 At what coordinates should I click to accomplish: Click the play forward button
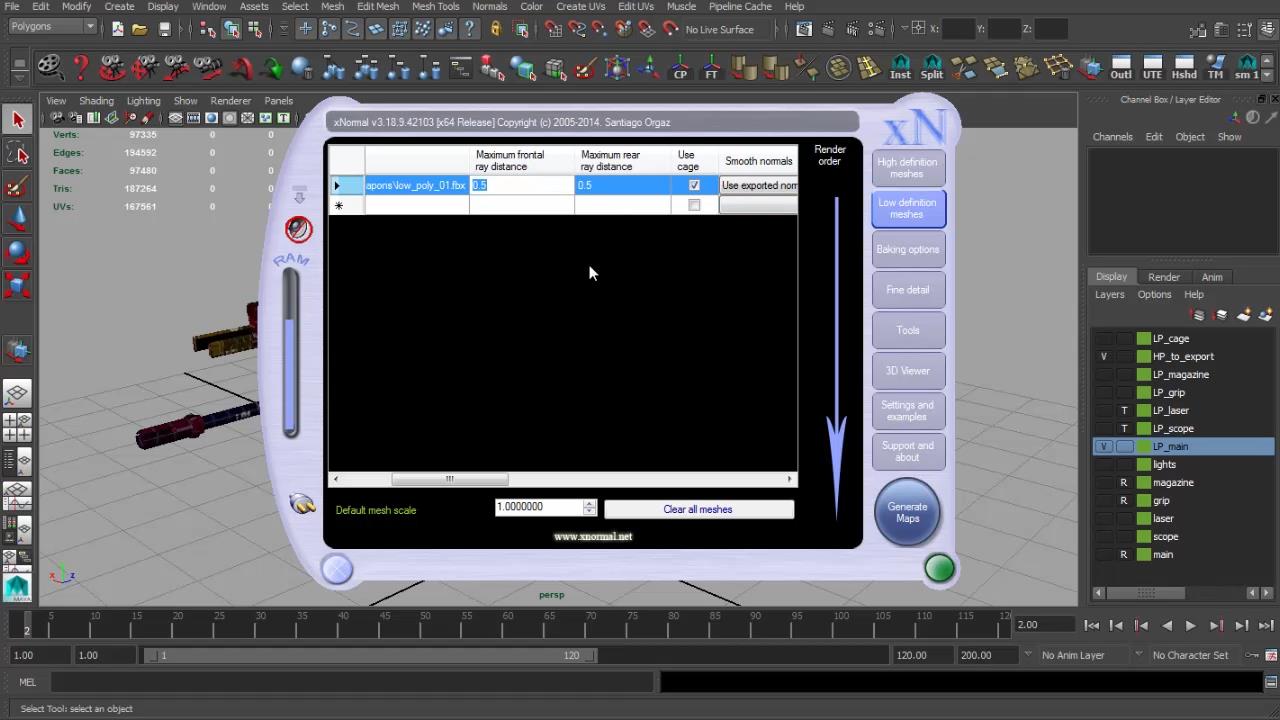pyautogui.click(x=1190, y=626)
